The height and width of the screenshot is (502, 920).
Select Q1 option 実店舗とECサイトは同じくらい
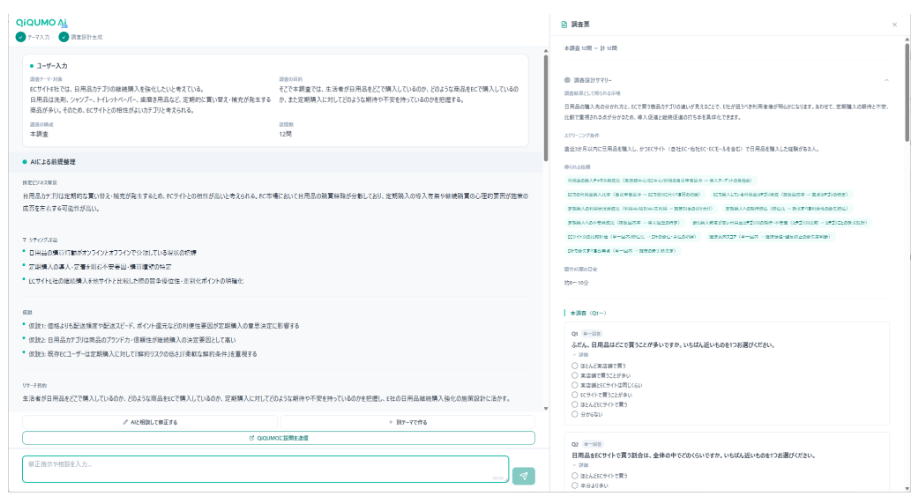(574, 385)
